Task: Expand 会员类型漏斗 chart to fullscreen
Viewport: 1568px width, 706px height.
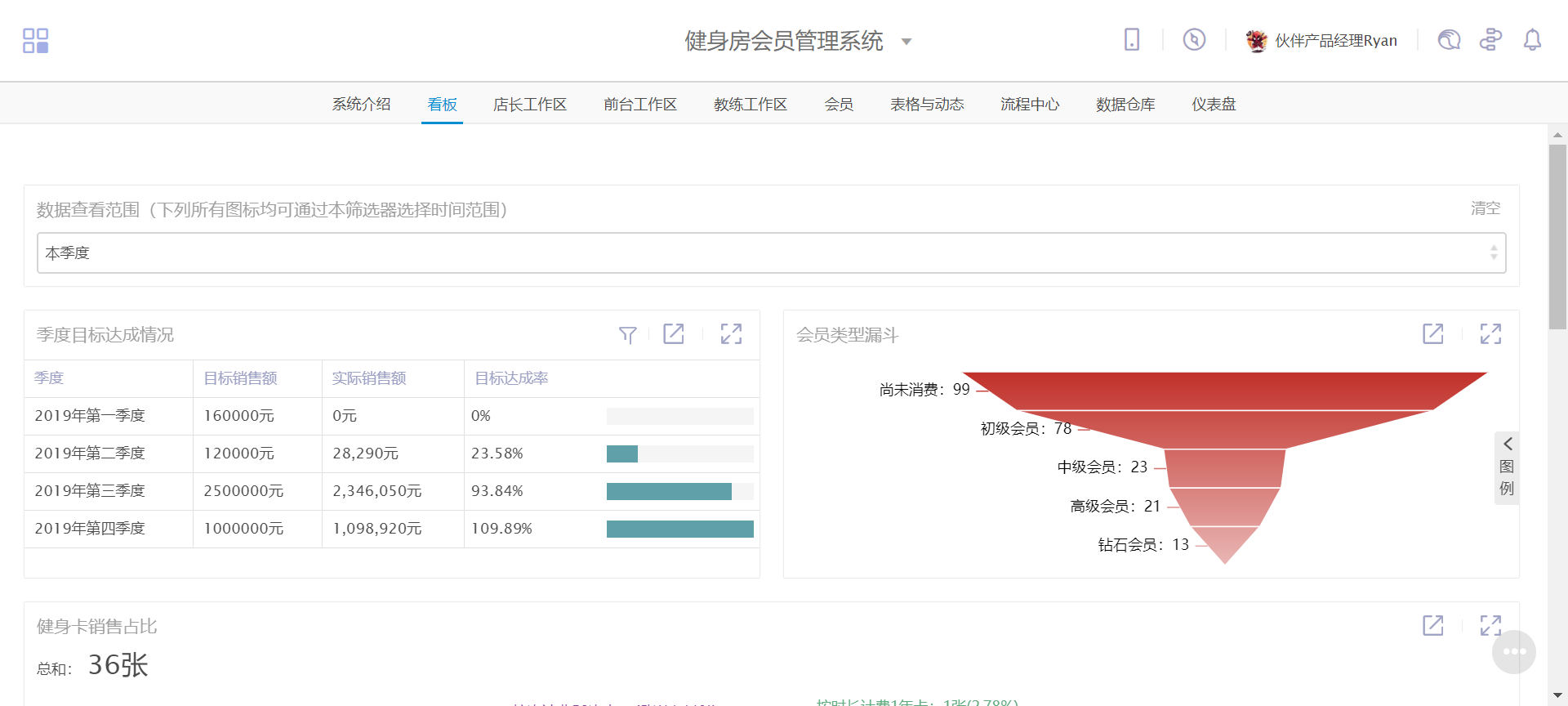Action: [x=1490, y=334]
